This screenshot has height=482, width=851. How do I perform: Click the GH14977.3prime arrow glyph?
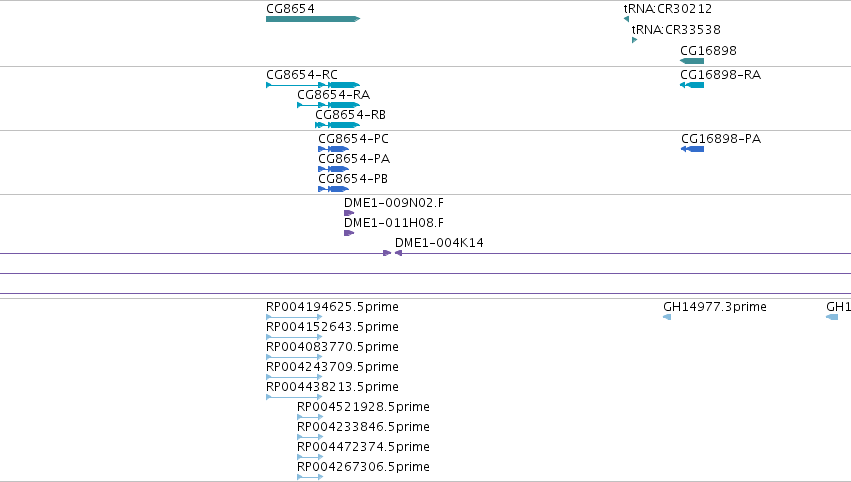coord(667,318)
